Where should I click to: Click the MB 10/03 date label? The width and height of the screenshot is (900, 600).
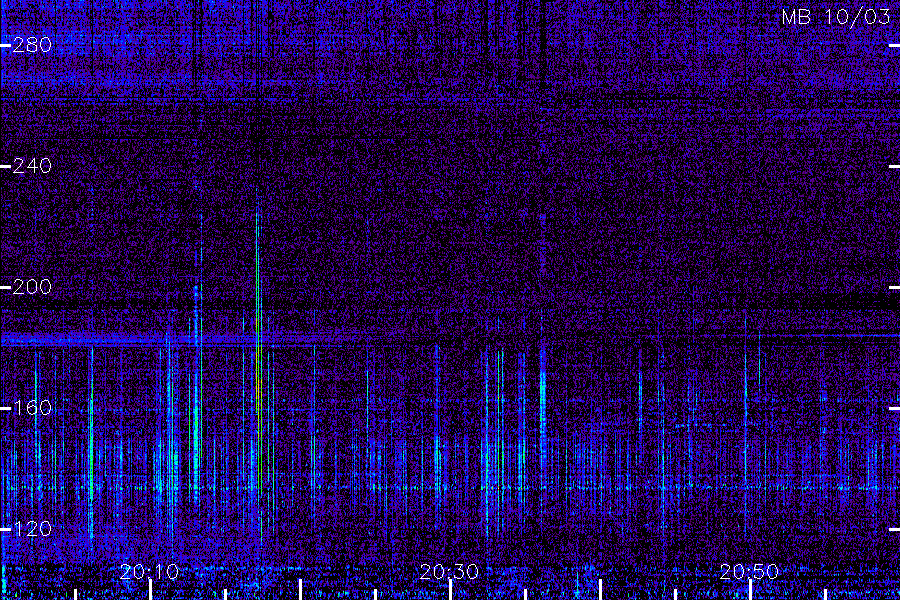coord(836,17)
